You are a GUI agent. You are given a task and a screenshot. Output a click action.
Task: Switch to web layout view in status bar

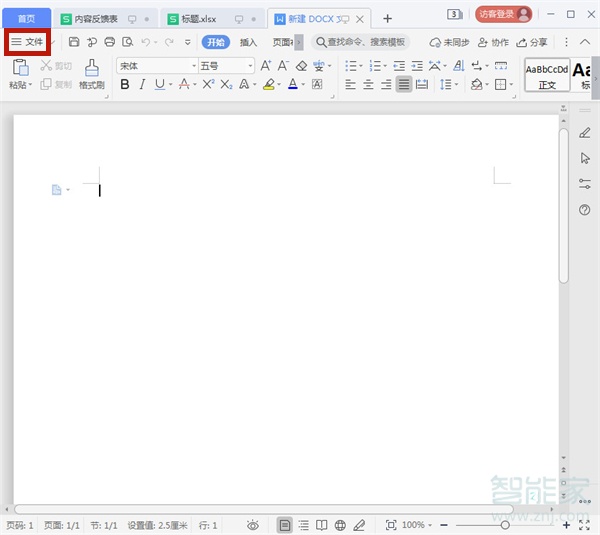(340, 525)
